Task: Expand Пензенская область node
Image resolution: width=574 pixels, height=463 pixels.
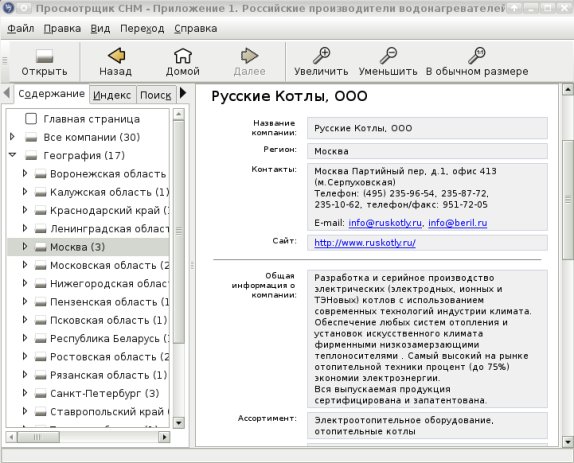Action: [25, 302]
